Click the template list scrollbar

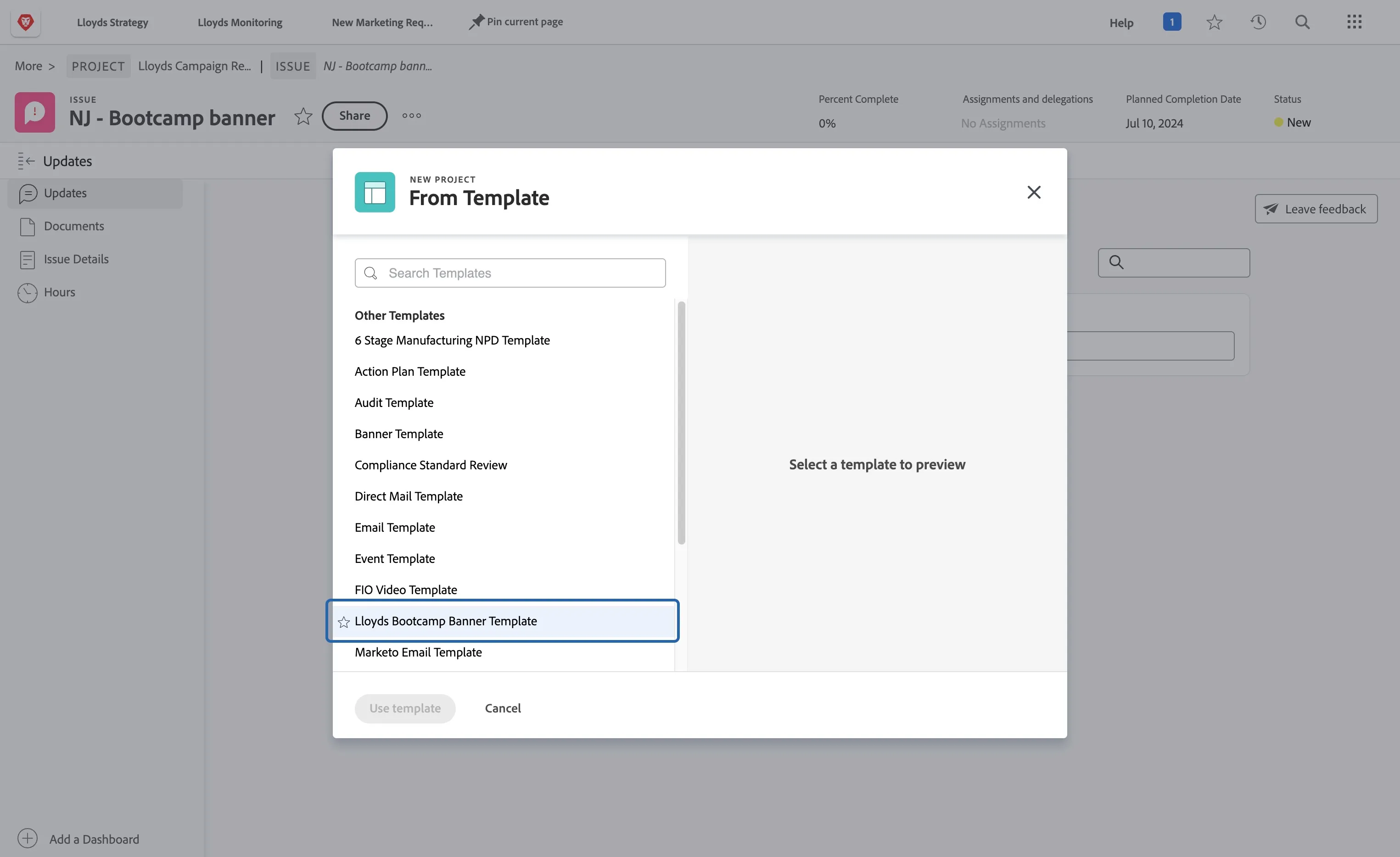(x=681, y=423)
